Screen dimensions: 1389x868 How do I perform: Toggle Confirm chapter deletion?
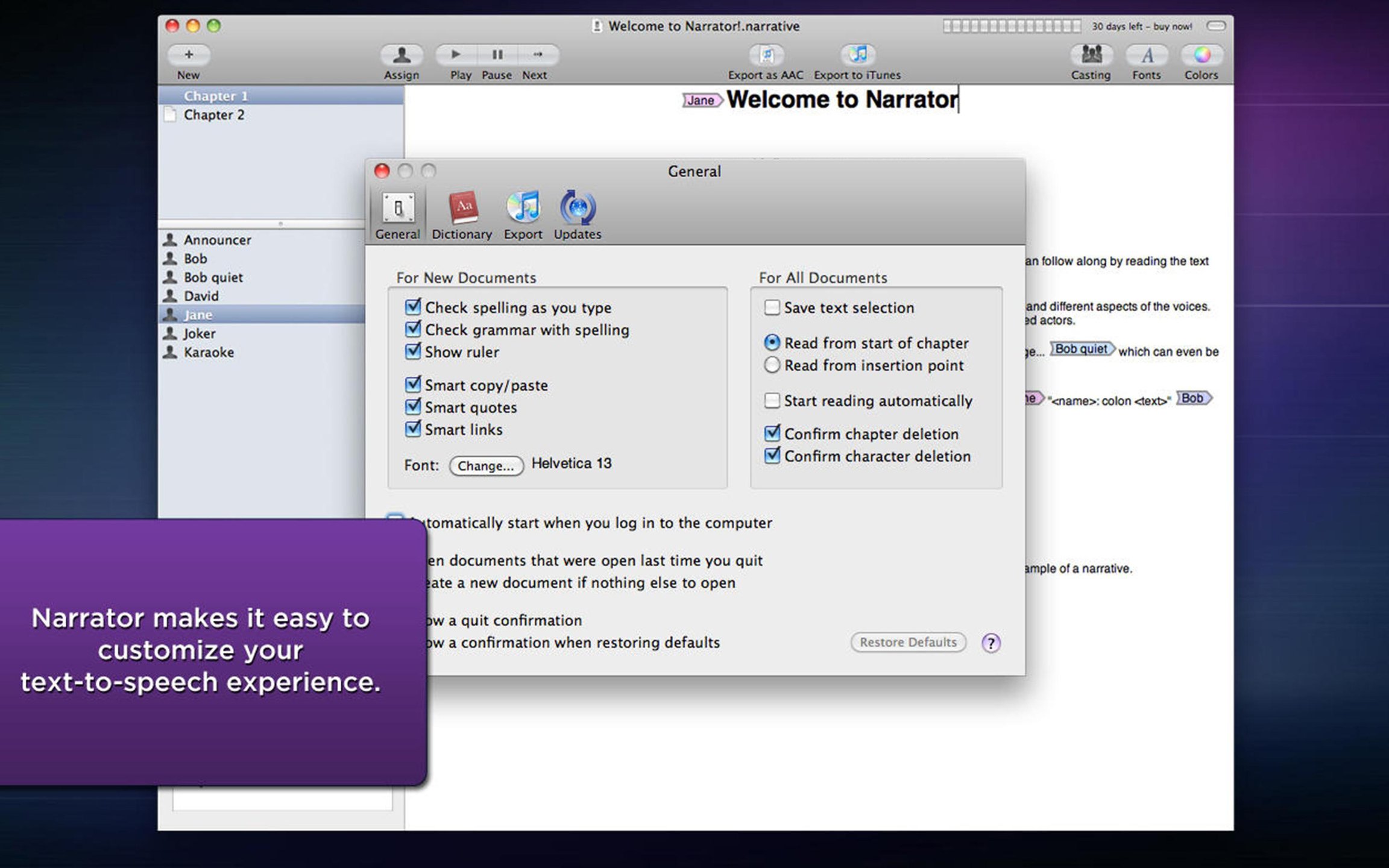(772, 433)
